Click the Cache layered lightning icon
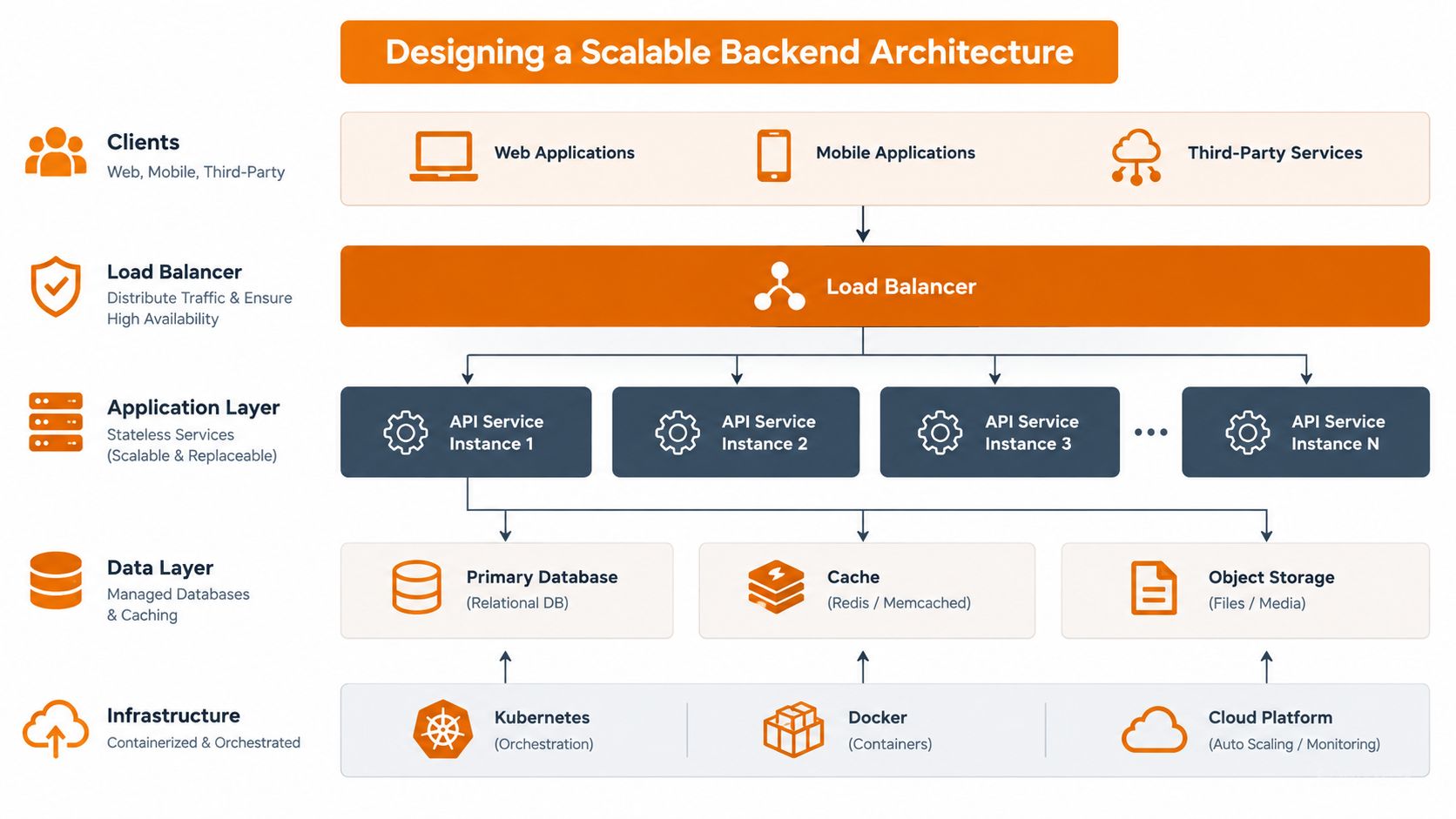 point(776,587)
